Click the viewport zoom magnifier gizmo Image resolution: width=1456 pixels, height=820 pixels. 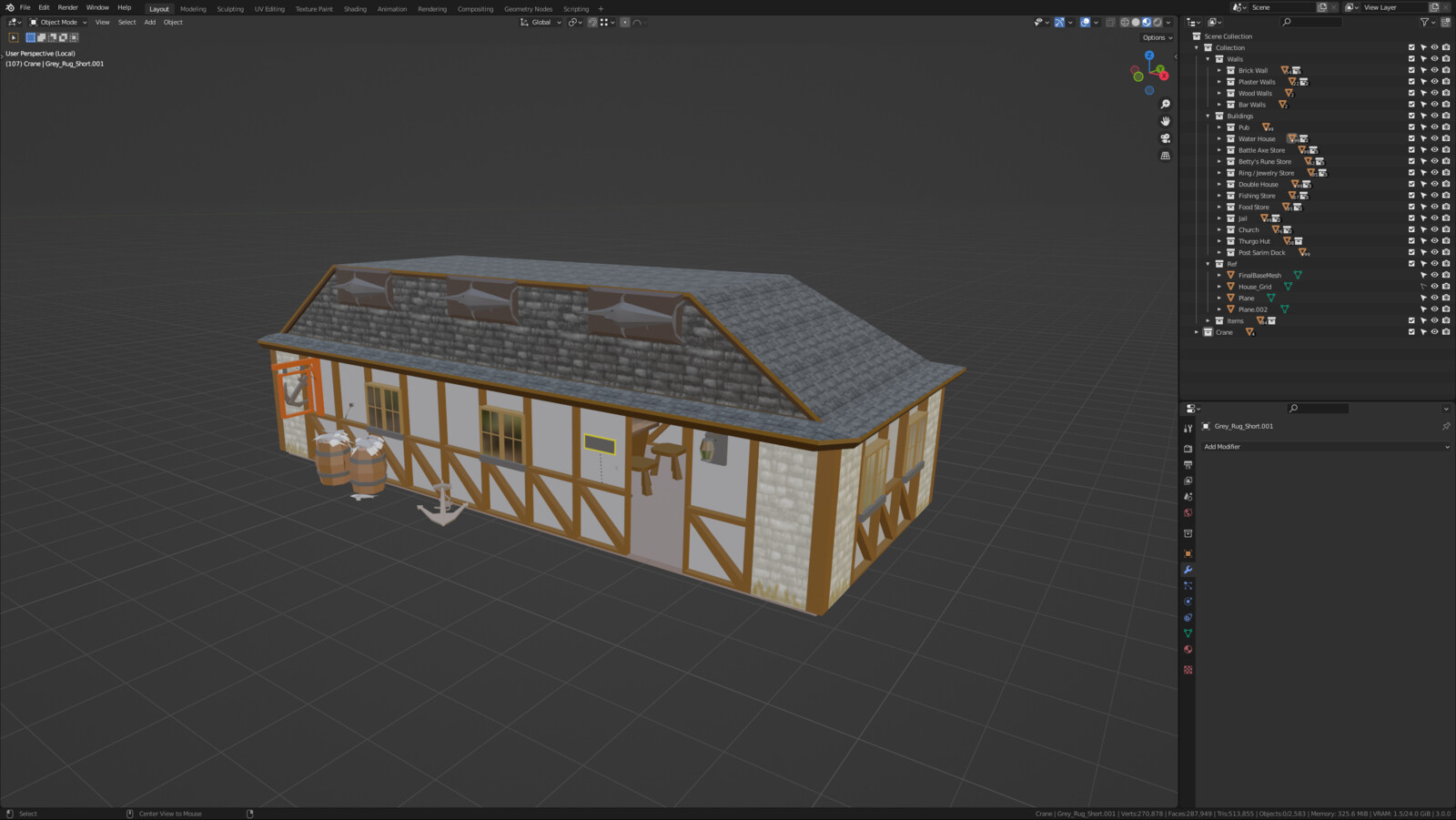1165,104
